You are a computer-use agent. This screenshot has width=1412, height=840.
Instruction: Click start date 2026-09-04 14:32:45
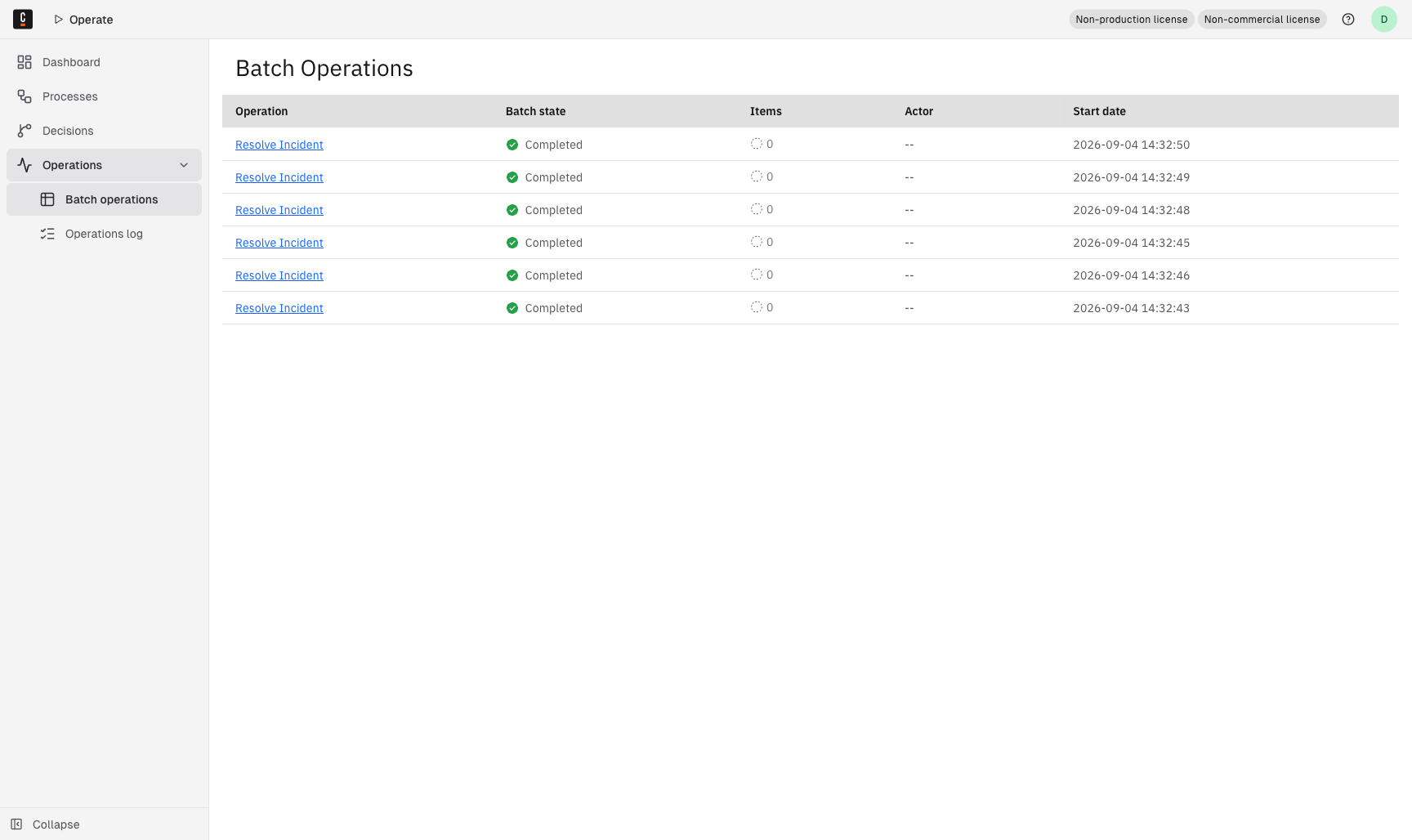coord(1131,243)
